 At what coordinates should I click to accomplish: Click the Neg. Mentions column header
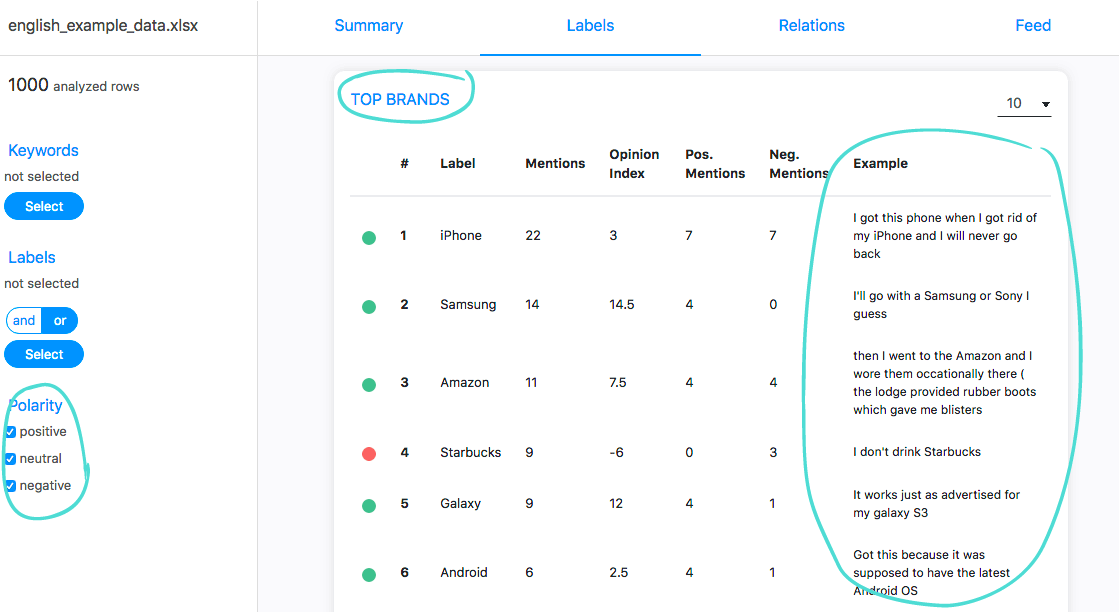point(799,164)
